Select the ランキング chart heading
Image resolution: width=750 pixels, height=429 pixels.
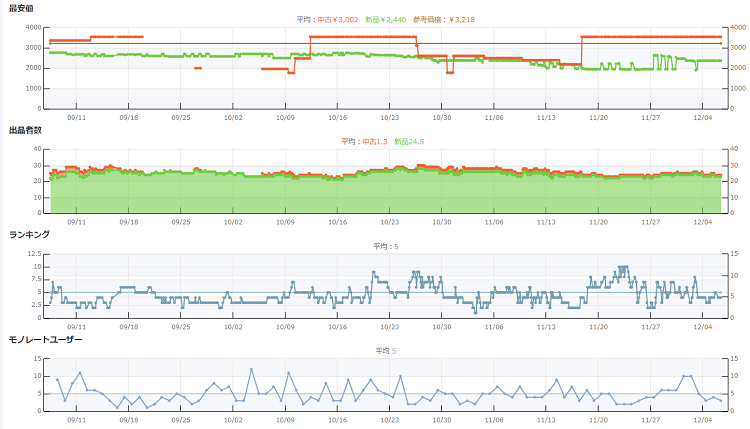[x=28, y=234]
